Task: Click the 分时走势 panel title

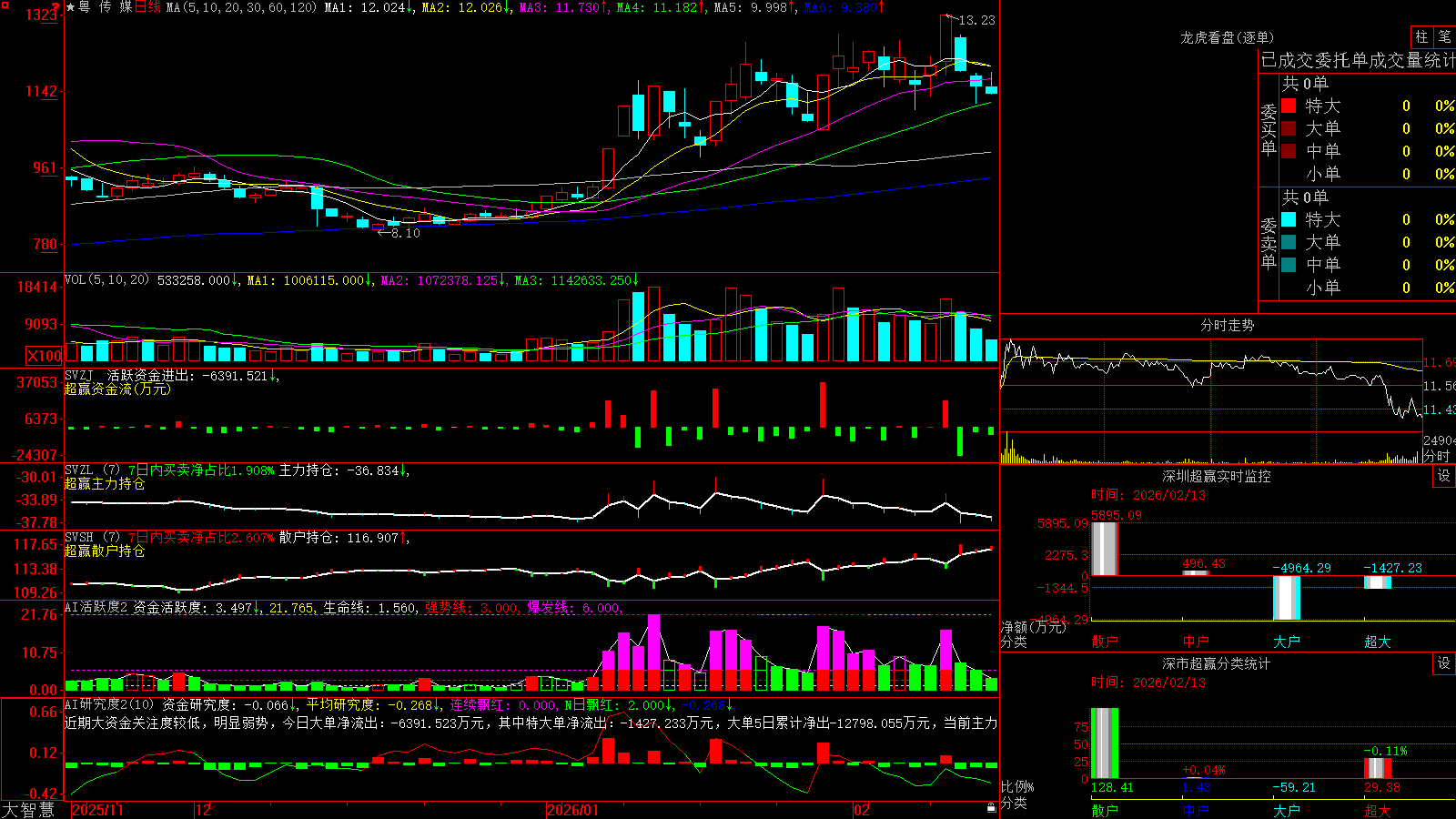Action: (1227, 325)
